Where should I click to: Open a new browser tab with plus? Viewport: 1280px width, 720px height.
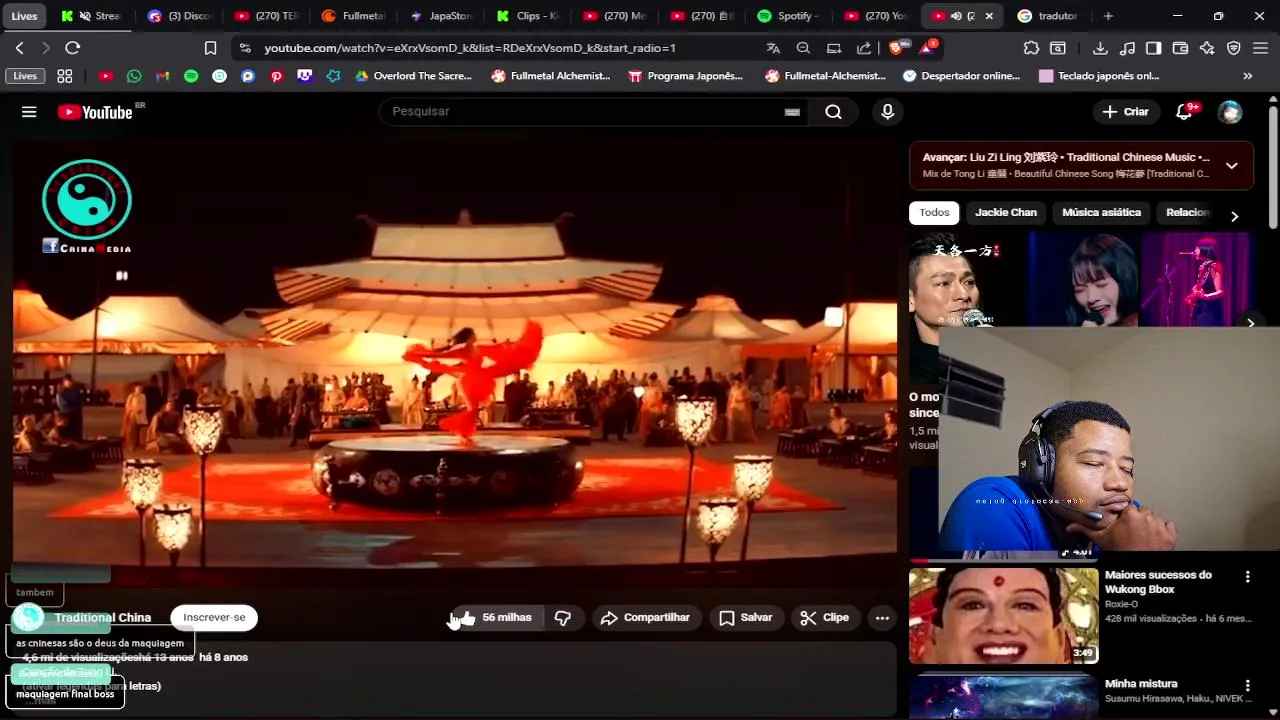pos(1108,16)
